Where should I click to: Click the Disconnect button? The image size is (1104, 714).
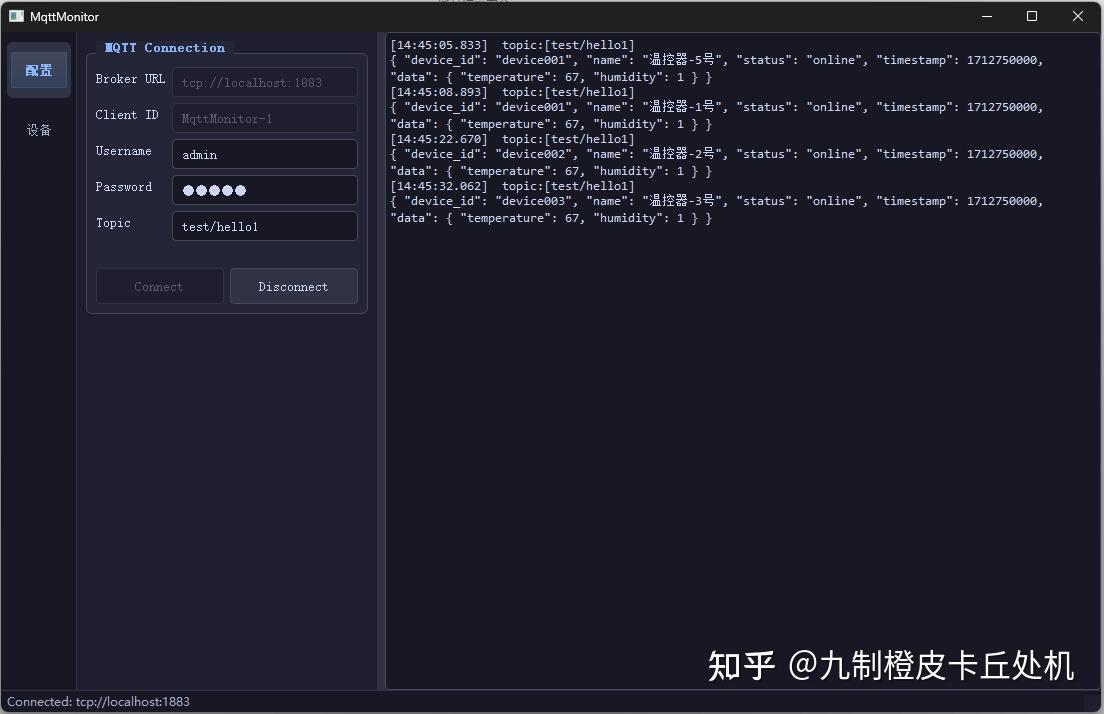pos(294,287)
